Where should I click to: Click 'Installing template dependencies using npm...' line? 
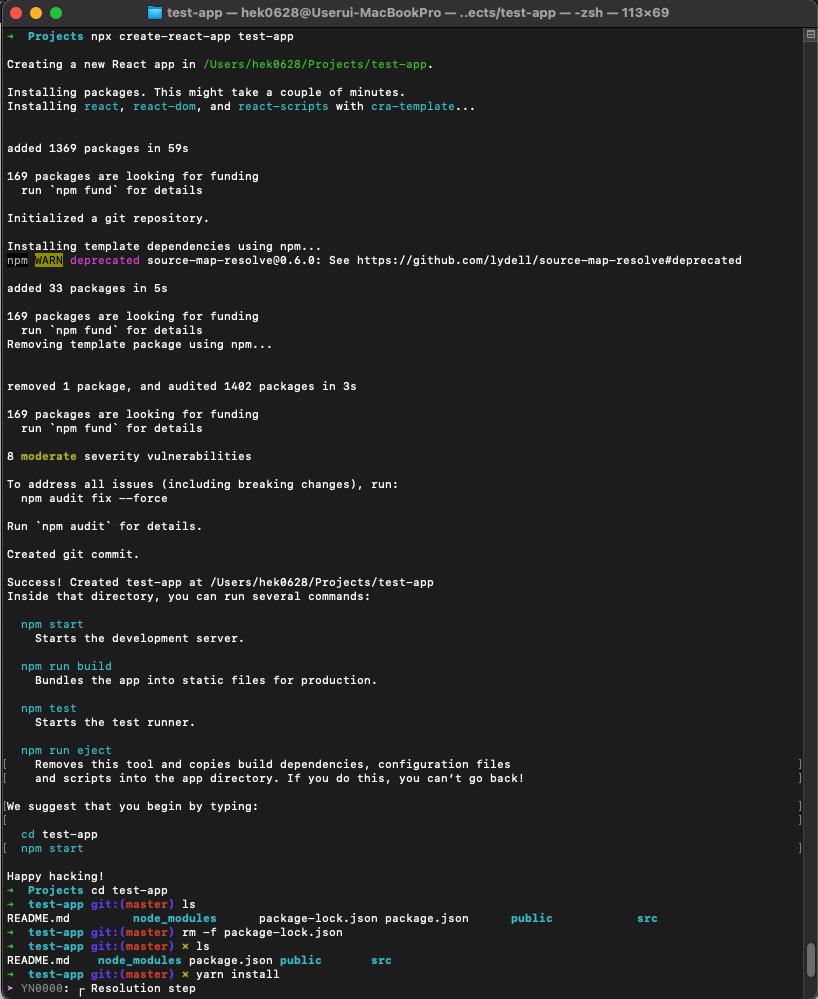tap(164, 247)
